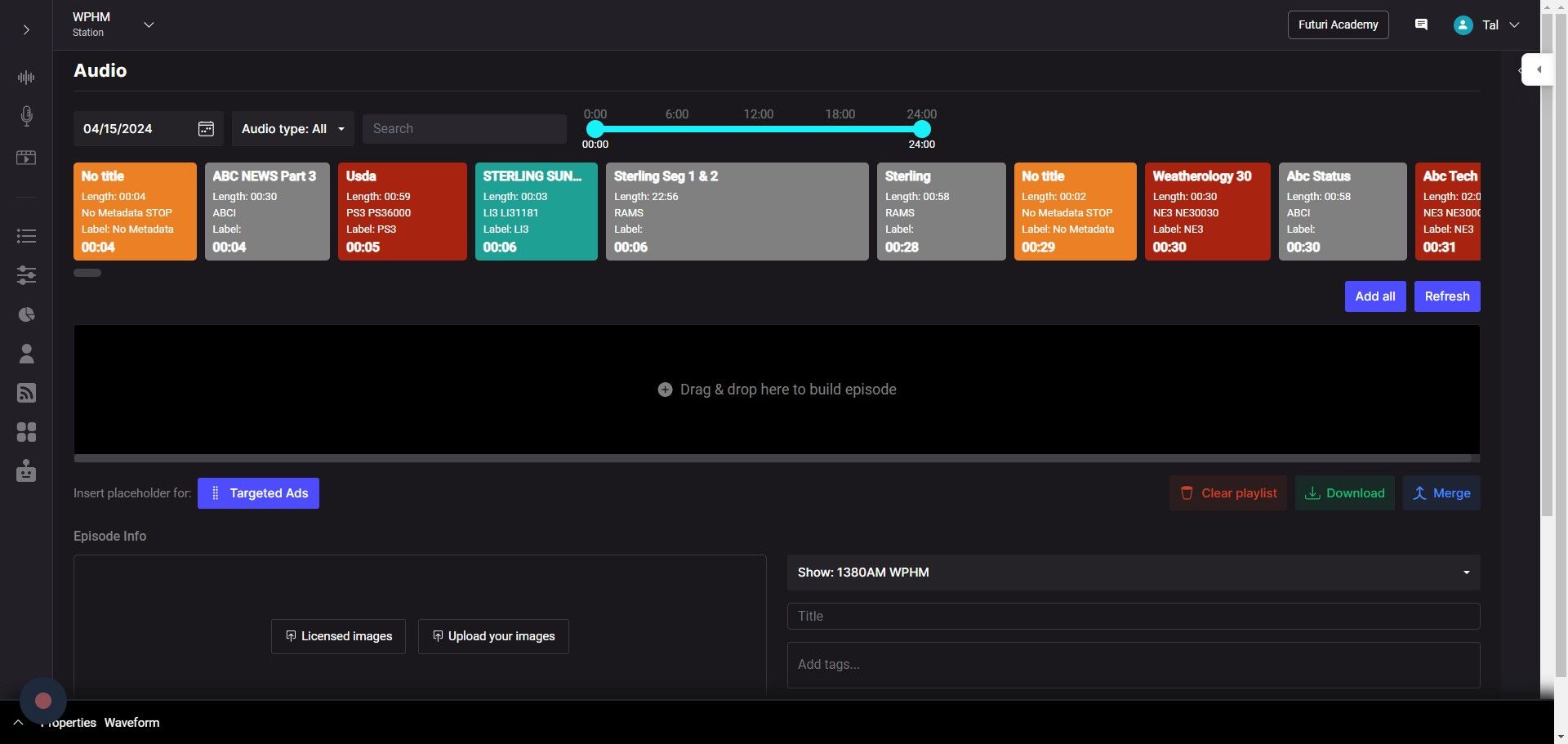Open the list icon in sidebar
1568x744 pixels.
point(26,236)
